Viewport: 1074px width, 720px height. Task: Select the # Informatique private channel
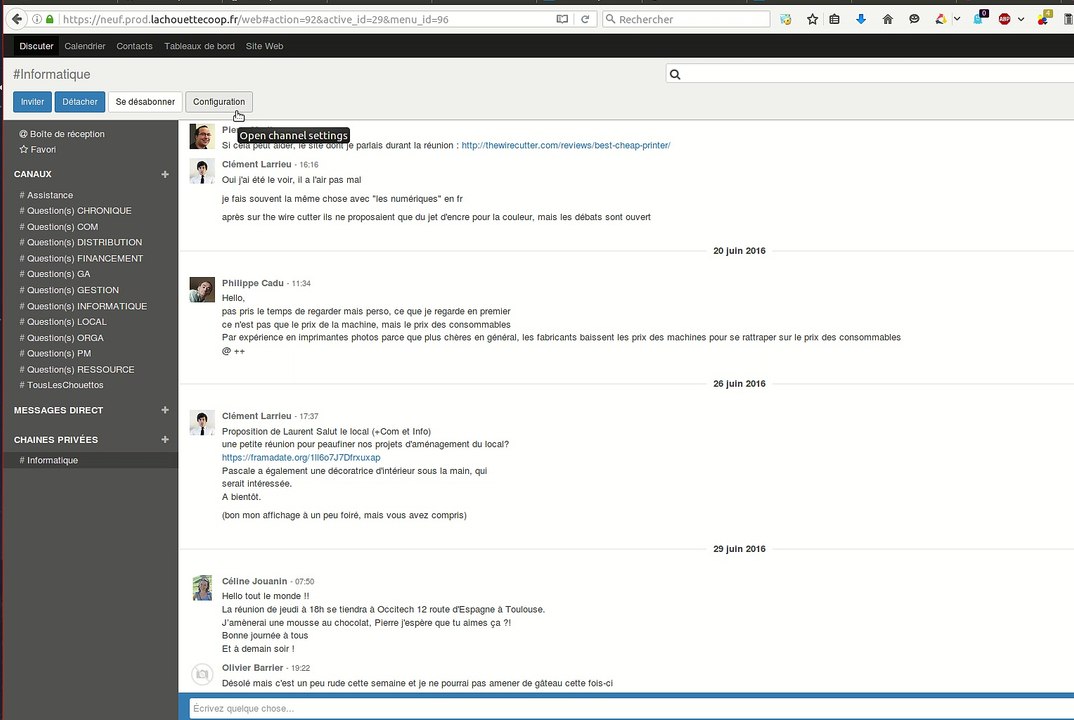(x=90, y=460)
